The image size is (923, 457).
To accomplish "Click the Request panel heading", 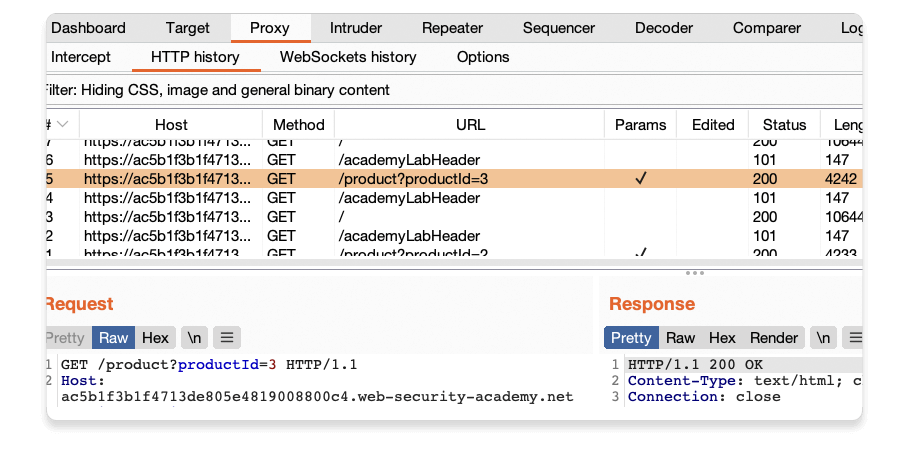I will click(x=79, y=304).
